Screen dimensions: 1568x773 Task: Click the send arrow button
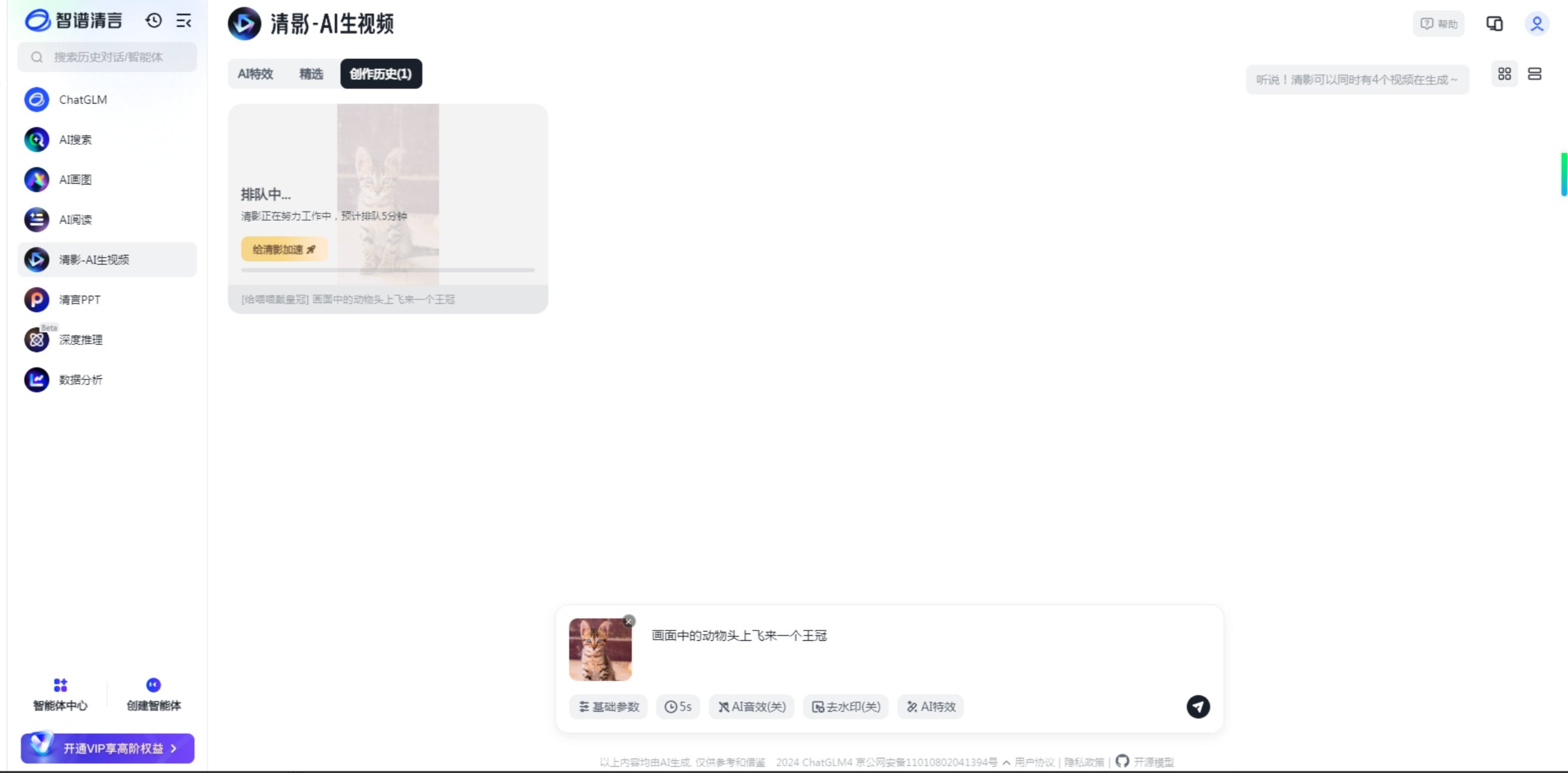pyautogui.click(x=1197, y=706)
